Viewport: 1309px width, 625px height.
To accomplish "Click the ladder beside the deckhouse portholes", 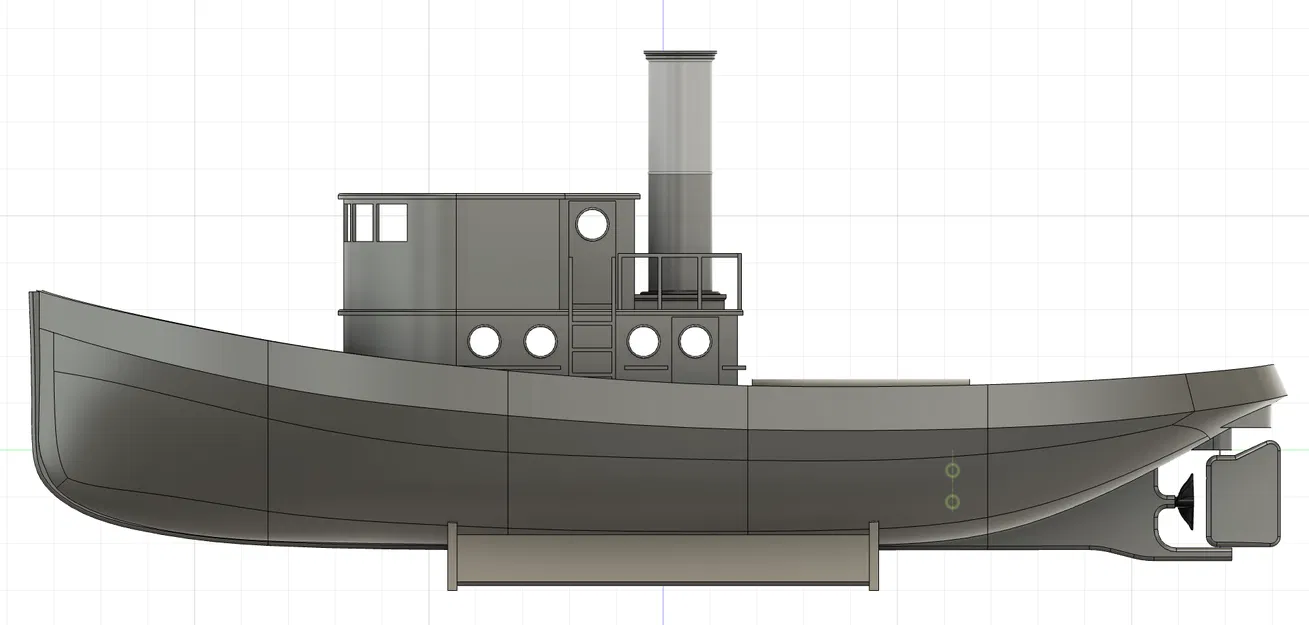I will click(592, 330).
